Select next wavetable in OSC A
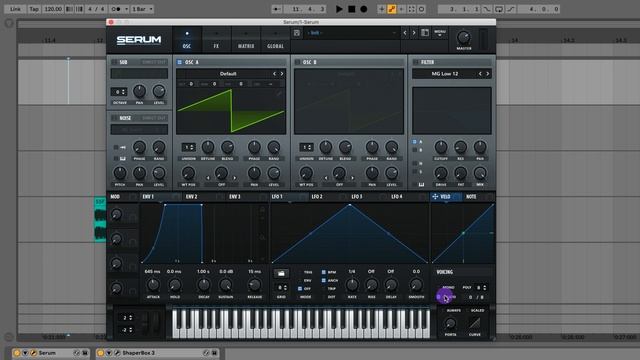The image size is (640, 360). coord(282,74)
